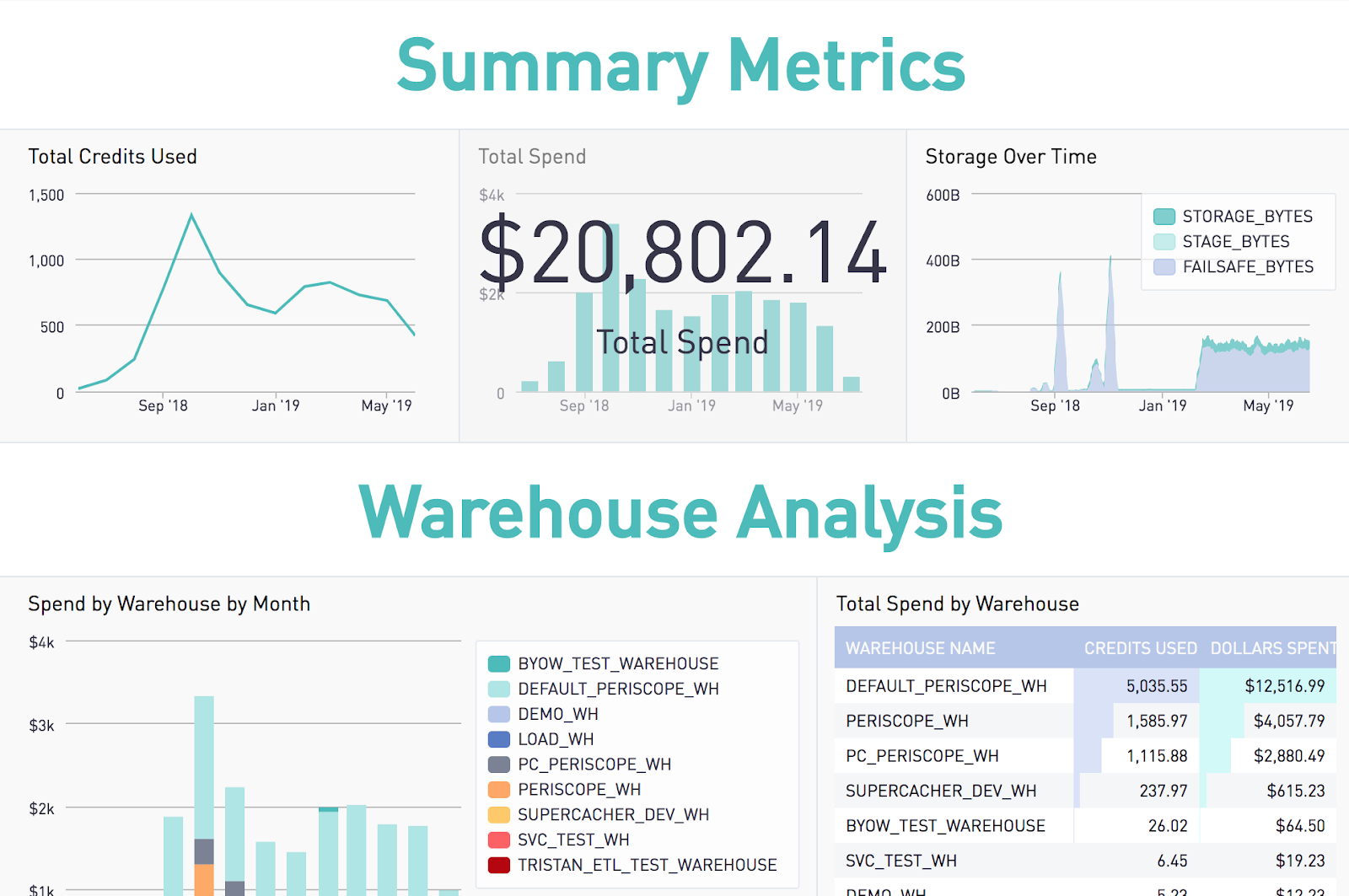Click SUPERCACHER_DEV_WH table row name
This screenshot has width=1349, height=896.
(941, 791)
